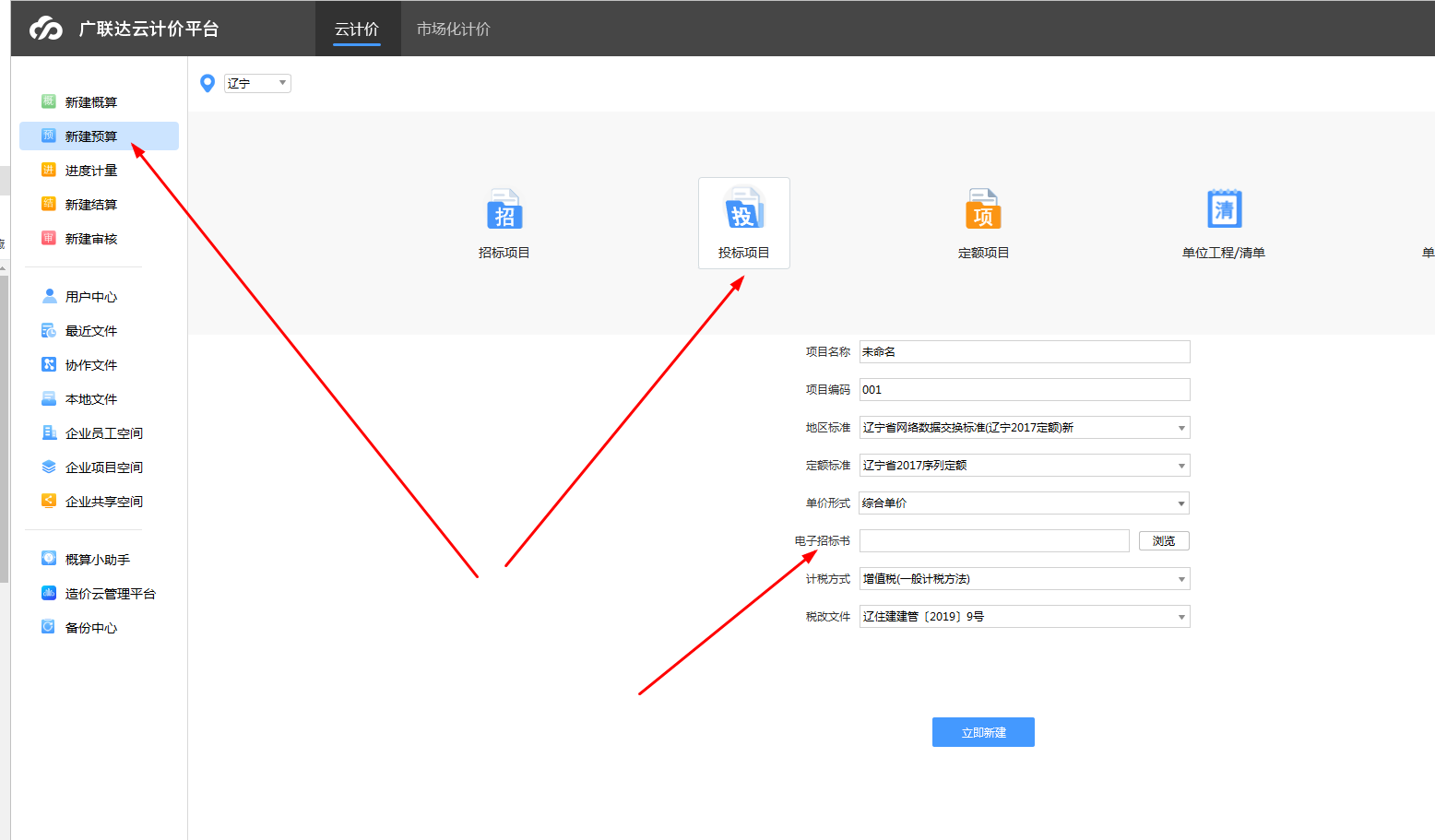The image size is (1435, 840).
Task: Switch to the 市场化计价 tab
Action: pyautogui.click(x=454, y=29)
